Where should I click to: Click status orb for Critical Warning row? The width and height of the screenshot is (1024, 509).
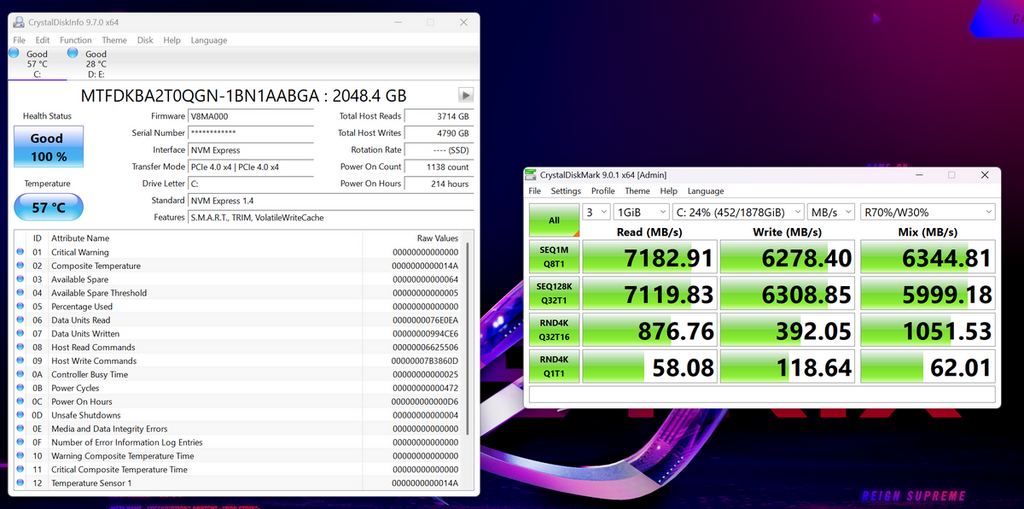pos(20,252)
